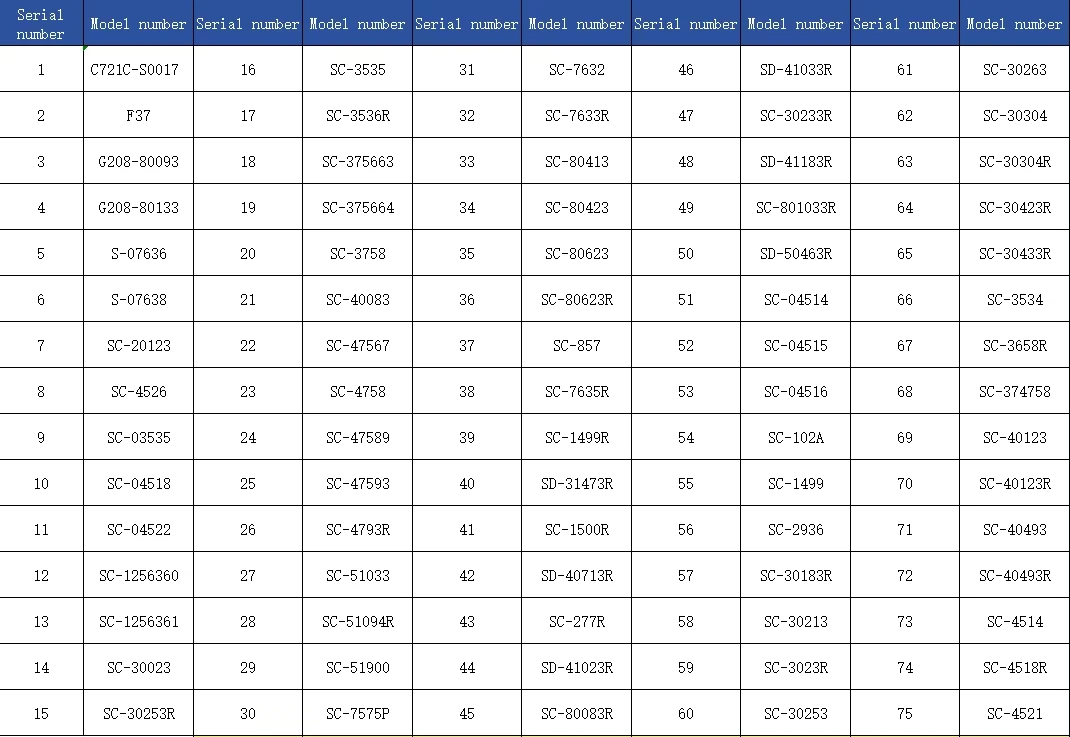Select the SC-4526 cell
This screenshot has width=1070, height=737.
point(139,391)
